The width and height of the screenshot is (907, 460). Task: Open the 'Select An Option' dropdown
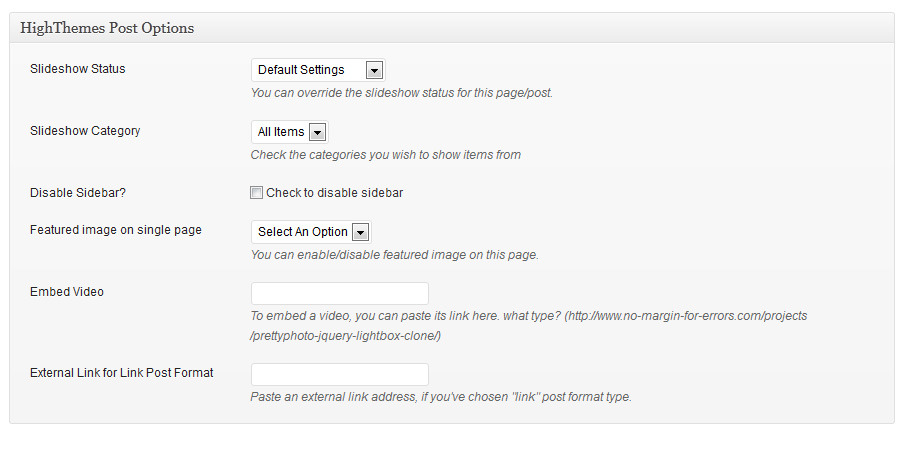(303, 232)
